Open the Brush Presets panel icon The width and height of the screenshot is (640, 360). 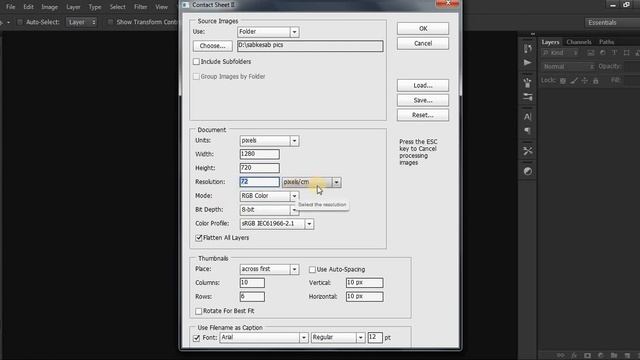point(527,82)
